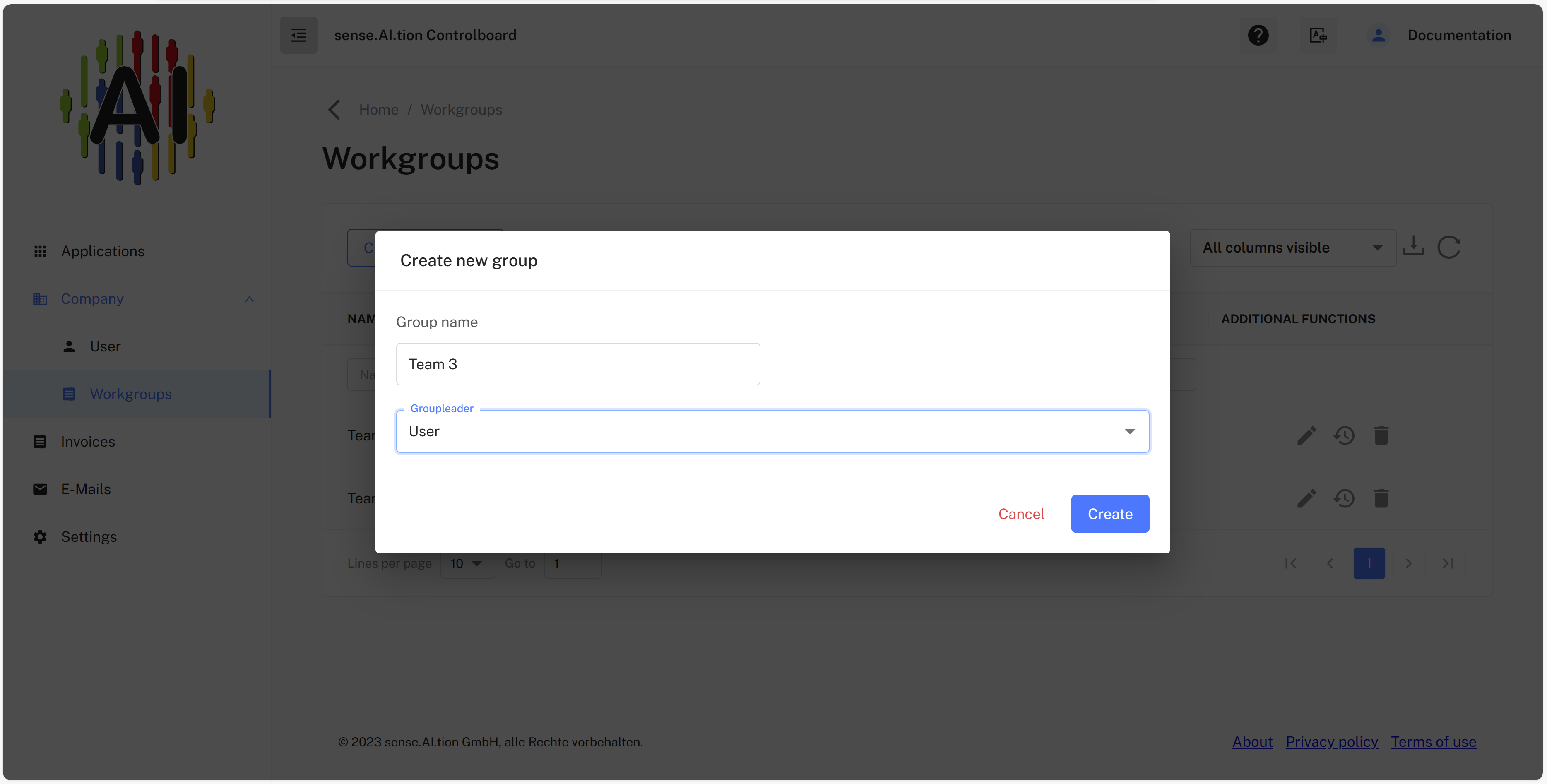Viewport: 1547px width, 784px height.
Task: Edit the second team row with the pencil icon
Action: click(1307, 498)
